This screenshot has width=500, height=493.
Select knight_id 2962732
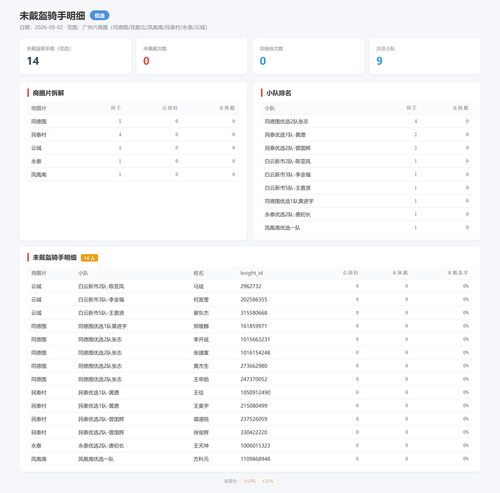[x=251, y=286]
